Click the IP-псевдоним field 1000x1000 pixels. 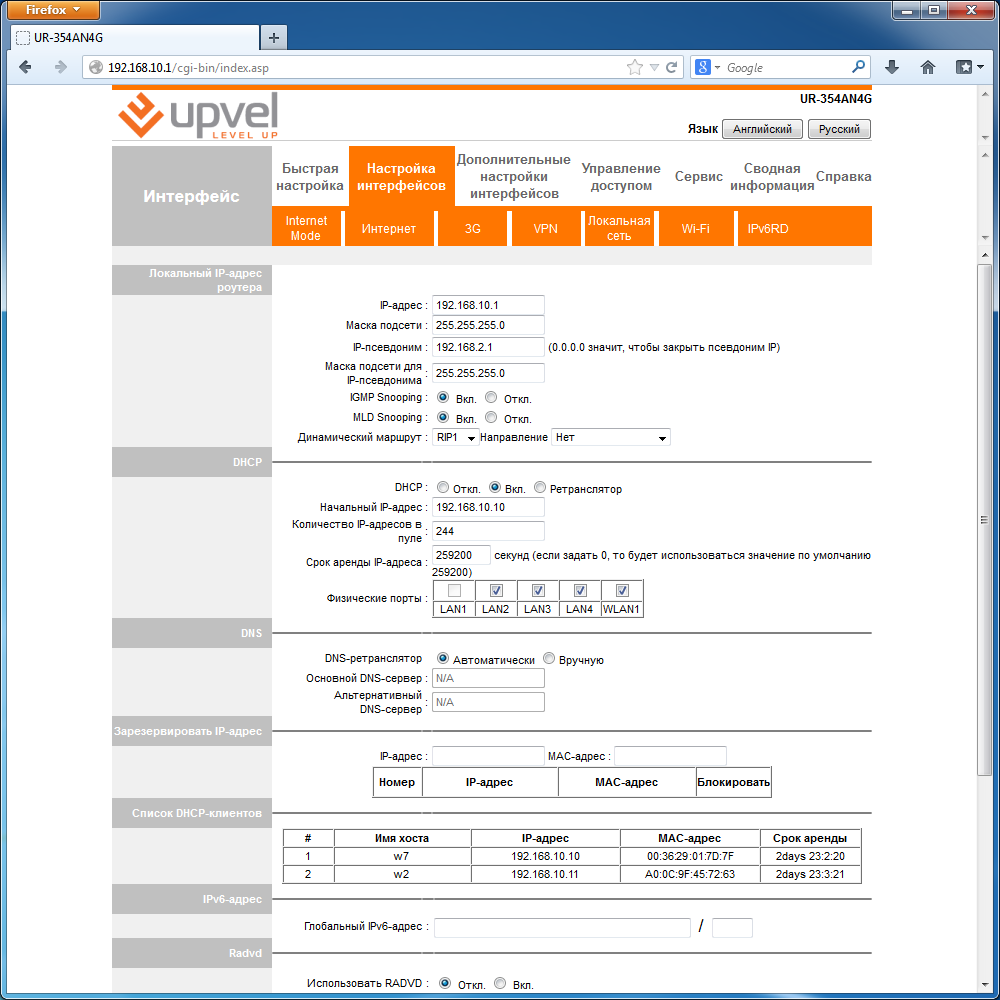click(489, 348)
